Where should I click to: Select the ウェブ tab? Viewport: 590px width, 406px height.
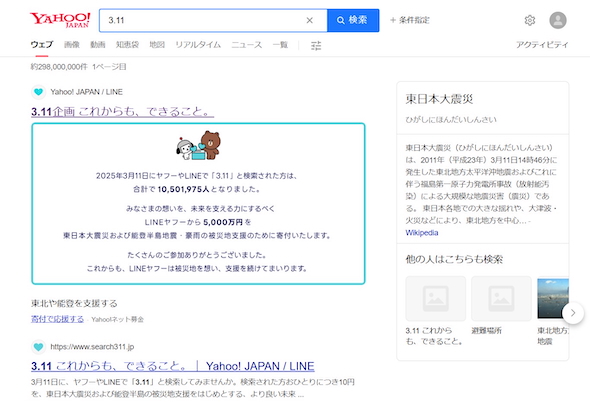(x=42, y=45)
